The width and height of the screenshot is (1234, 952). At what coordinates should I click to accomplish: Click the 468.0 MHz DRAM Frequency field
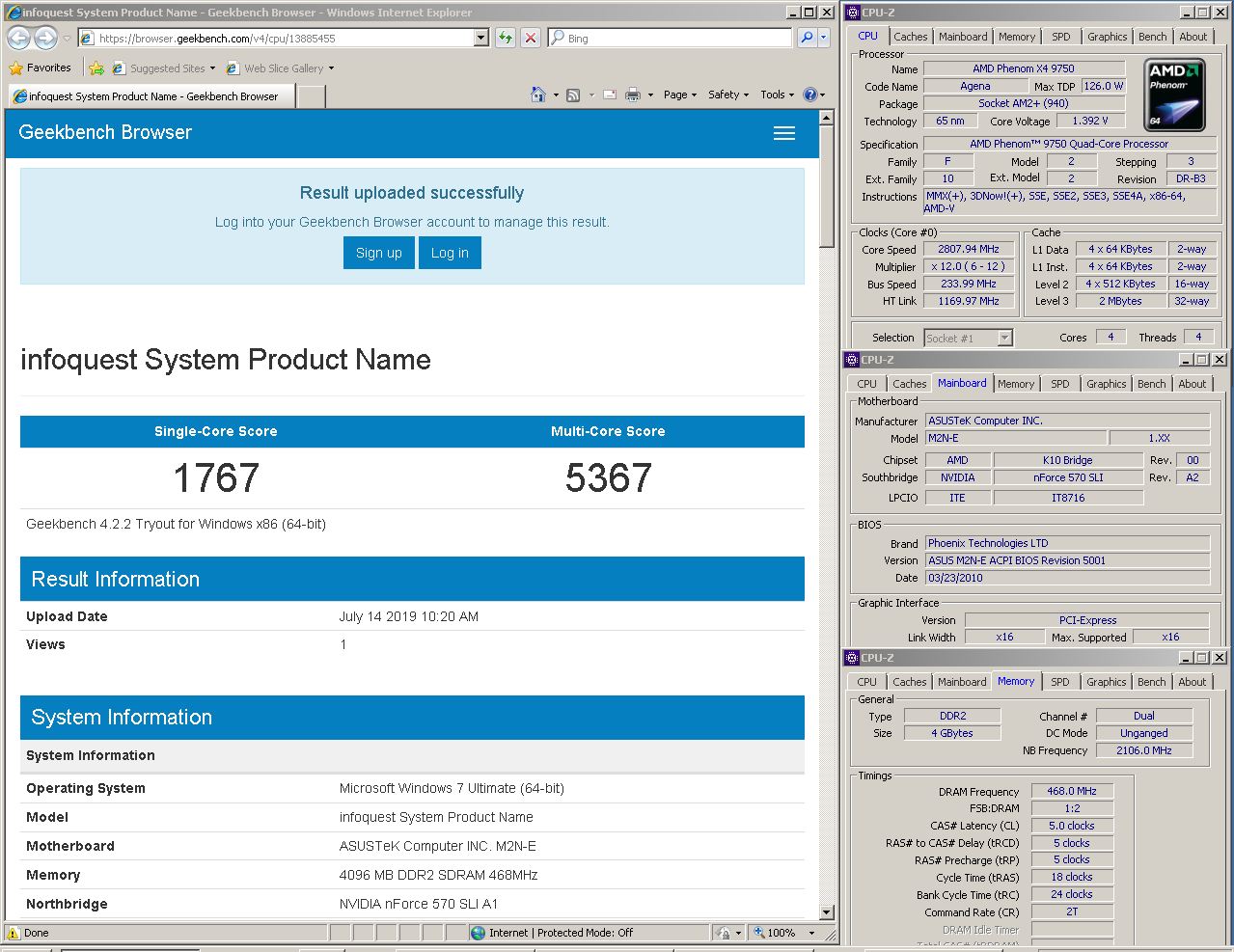pyautogui.click(x=1072, y=791)
